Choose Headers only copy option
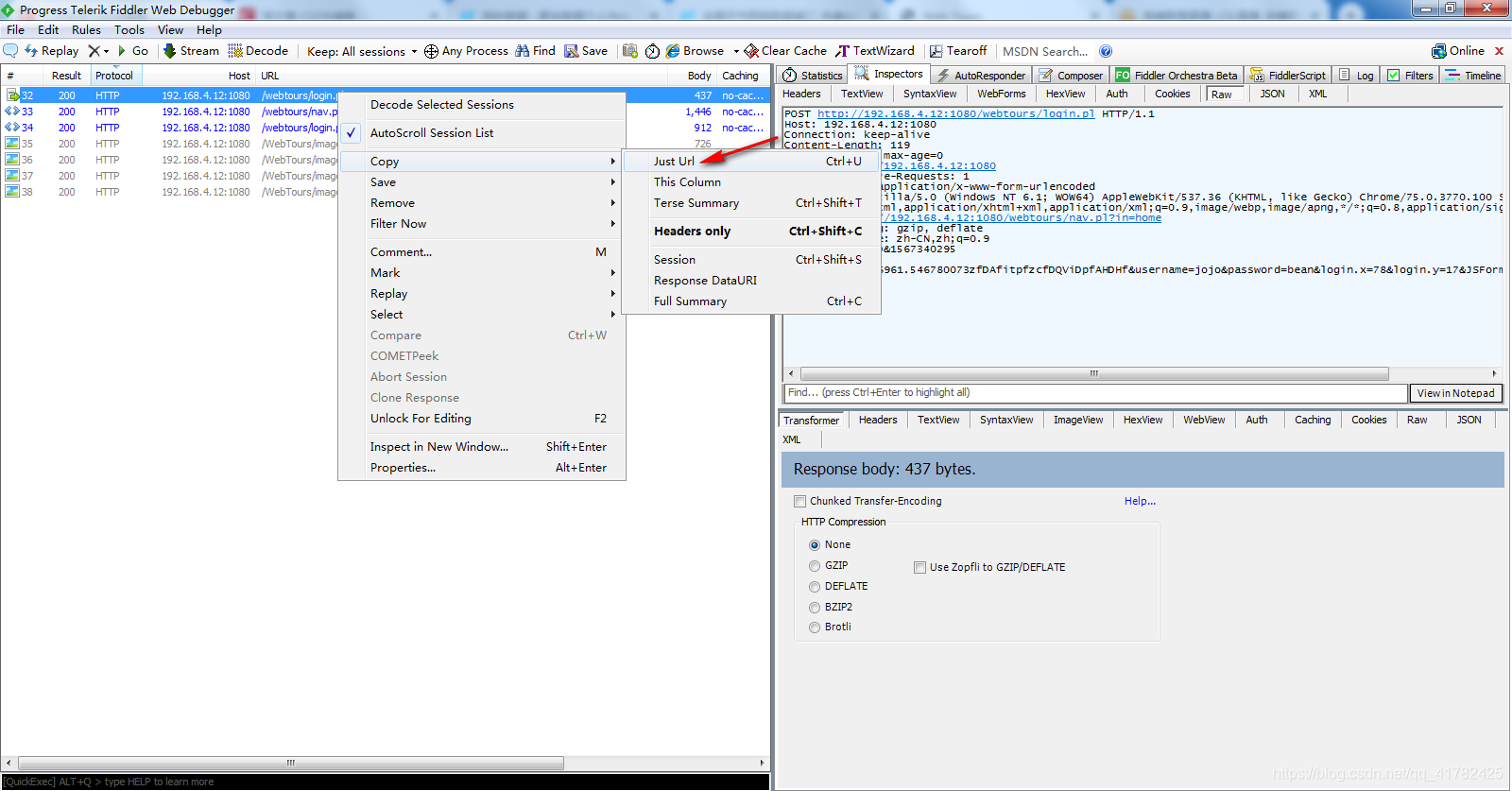 752,232
